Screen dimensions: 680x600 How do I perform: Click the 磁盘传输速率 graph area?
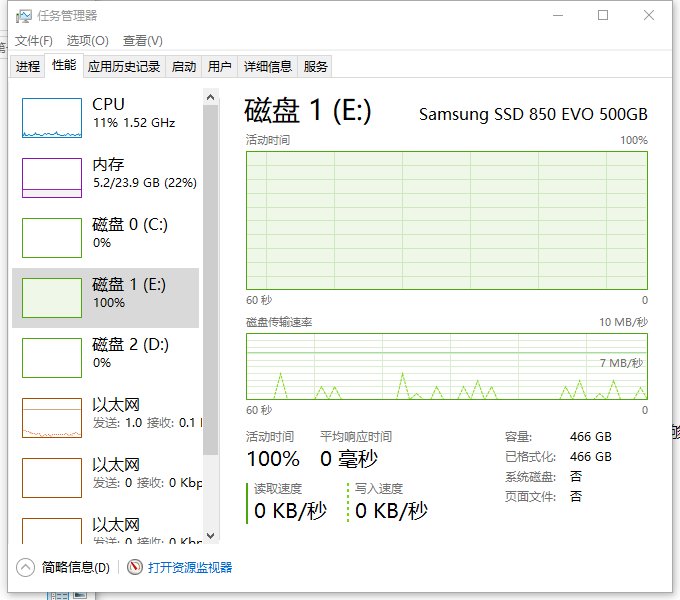click(447, 366)
